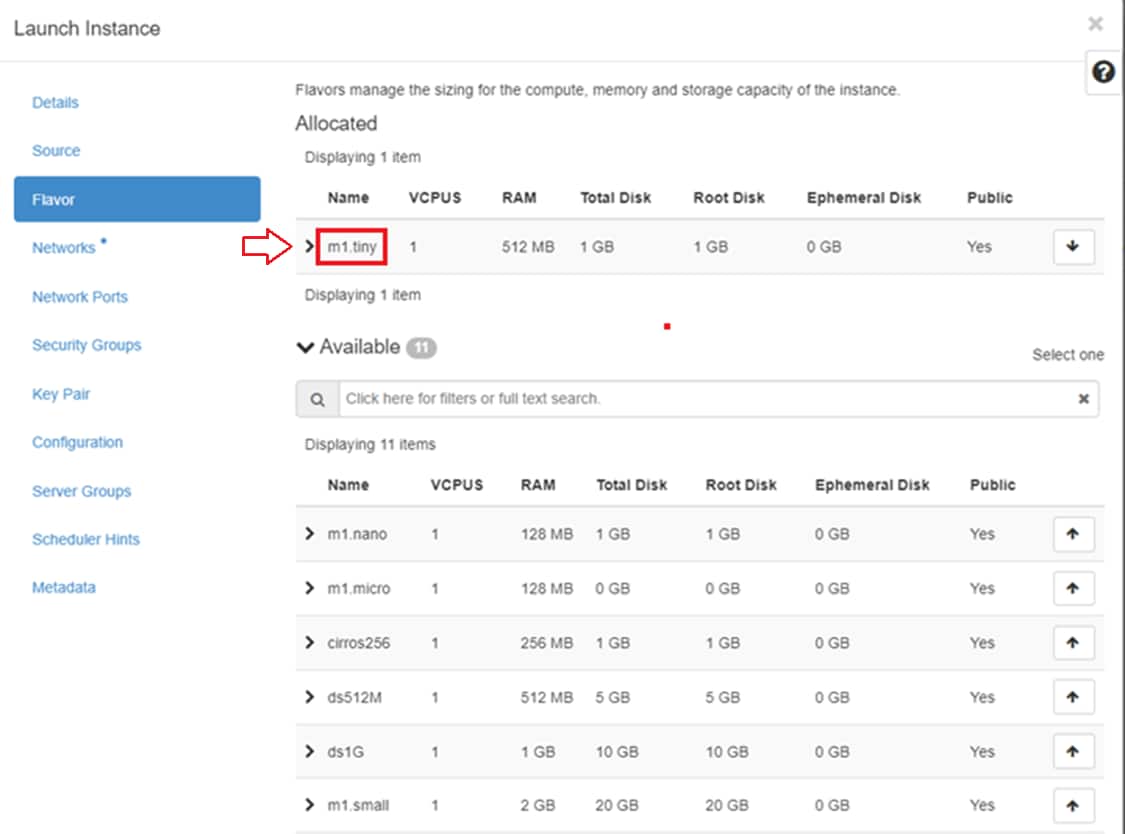Click the Available count badge 11
The image size is (1125, 834).
[421, 348]
